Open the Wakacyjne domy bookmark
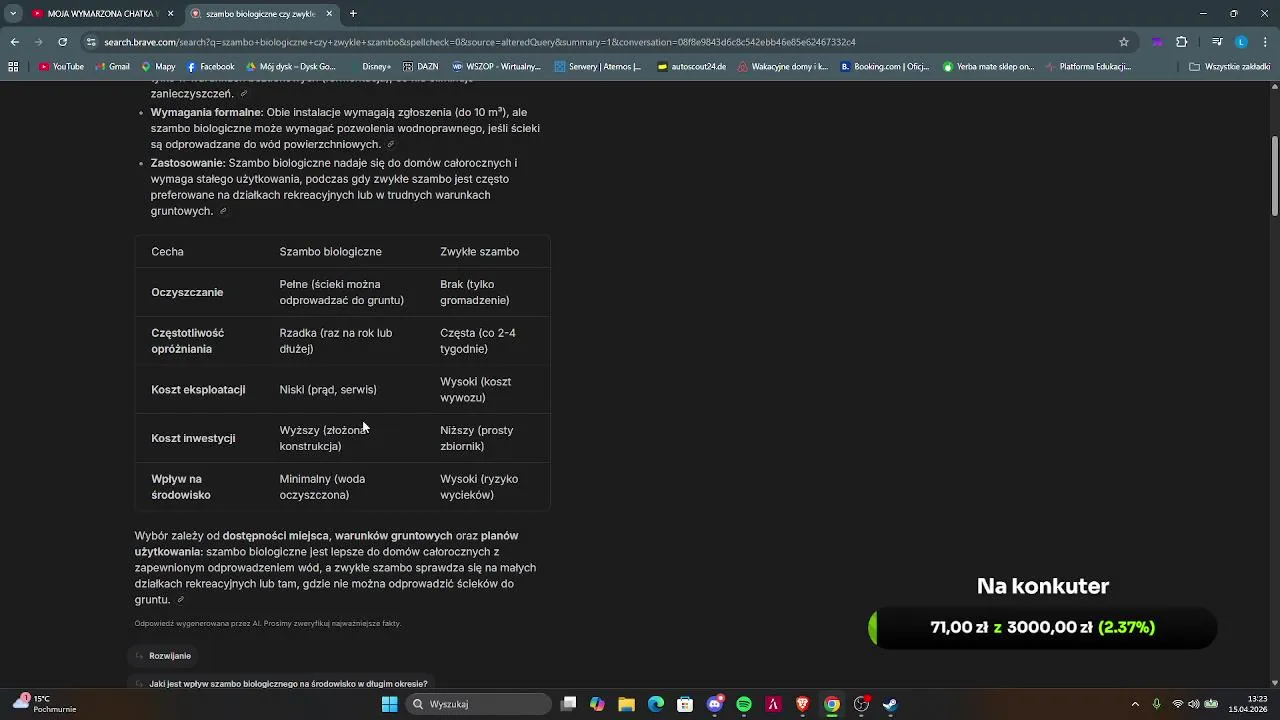Screen dimensions: 1280x720 point(783,67)
